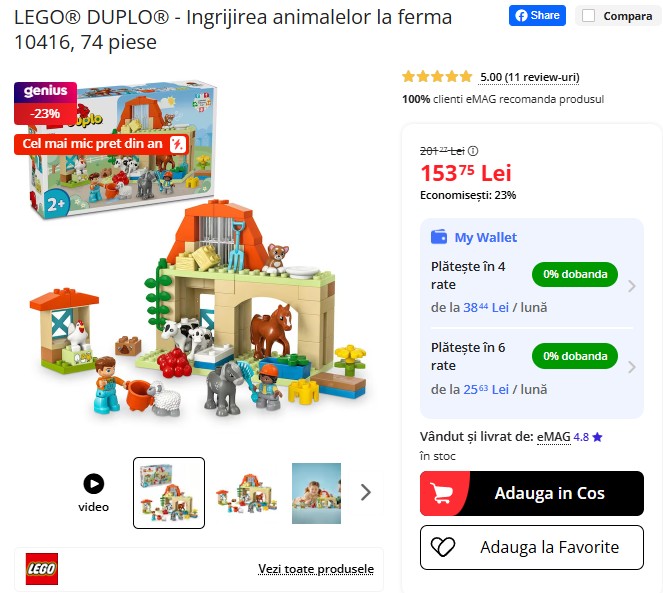Add product to Favorite list
Viewport: 663px width, 593px height.
531,547
